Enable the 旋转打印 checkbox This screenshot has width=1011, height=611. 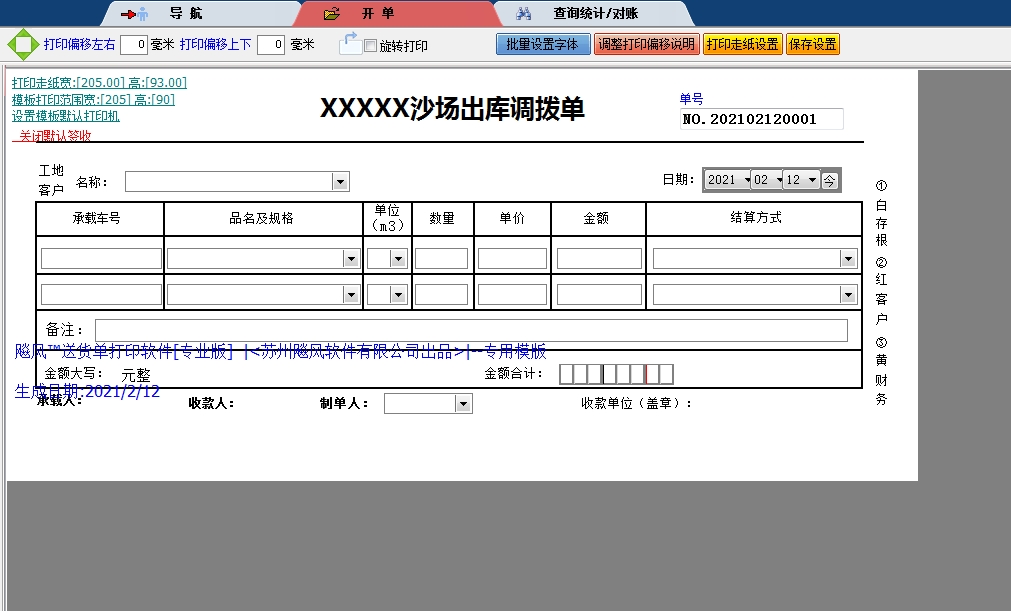pos(371,46)
